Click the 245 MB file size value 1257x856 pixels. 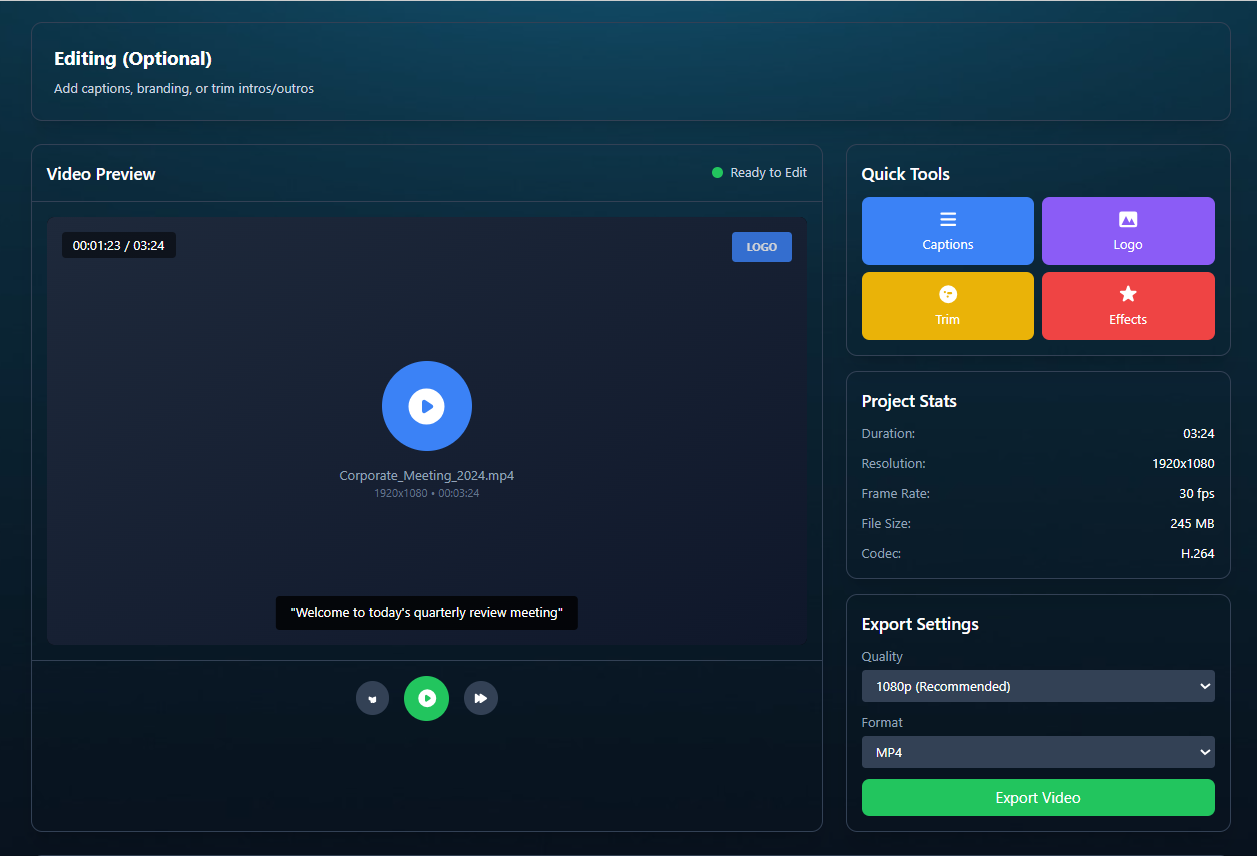click(x=1192, y=524)
